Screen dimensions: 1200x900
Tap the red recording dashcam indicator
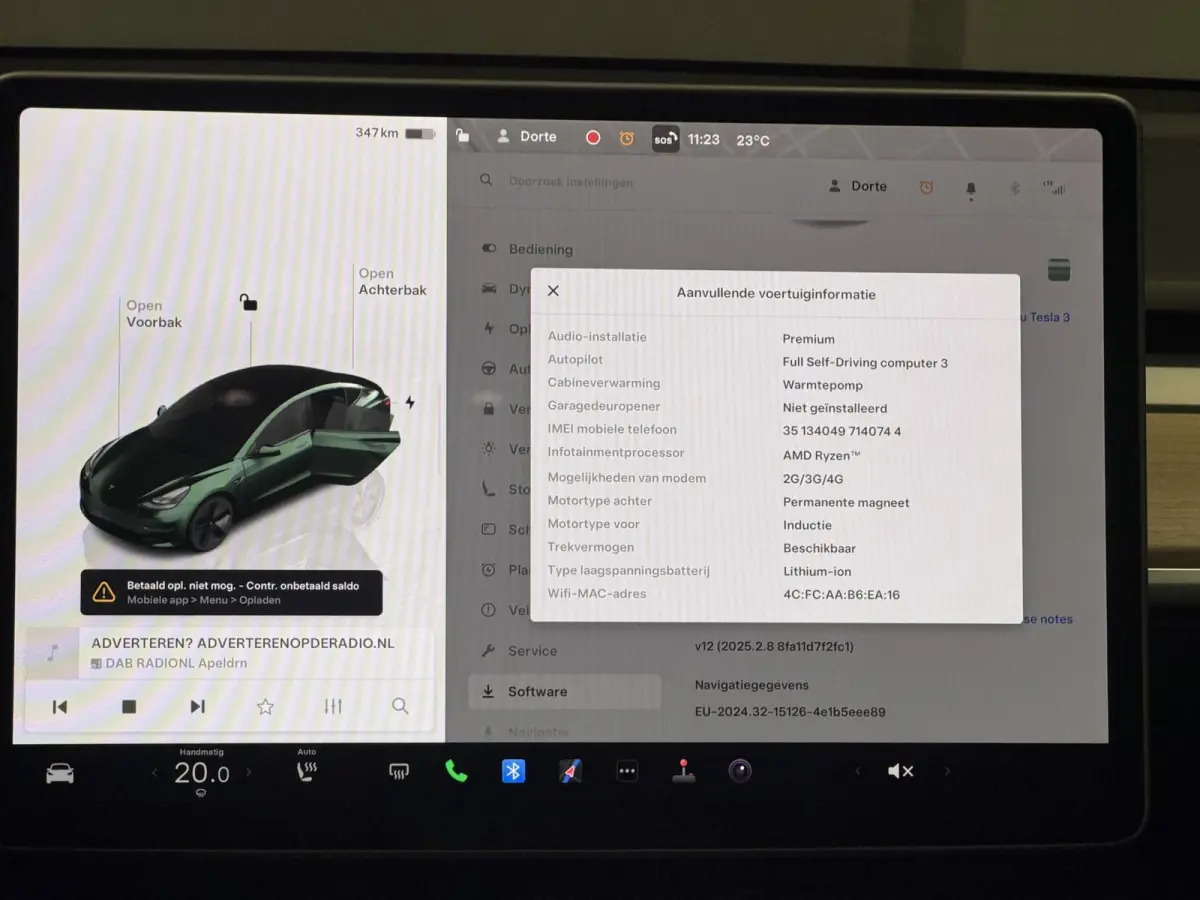click(x=593, y=138)
